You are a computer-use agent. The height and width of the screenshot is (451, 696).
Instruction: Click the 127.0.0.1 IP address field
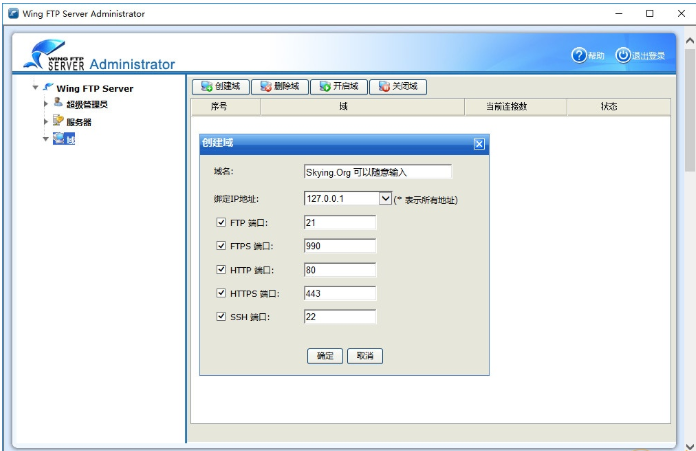pos(342,198)
